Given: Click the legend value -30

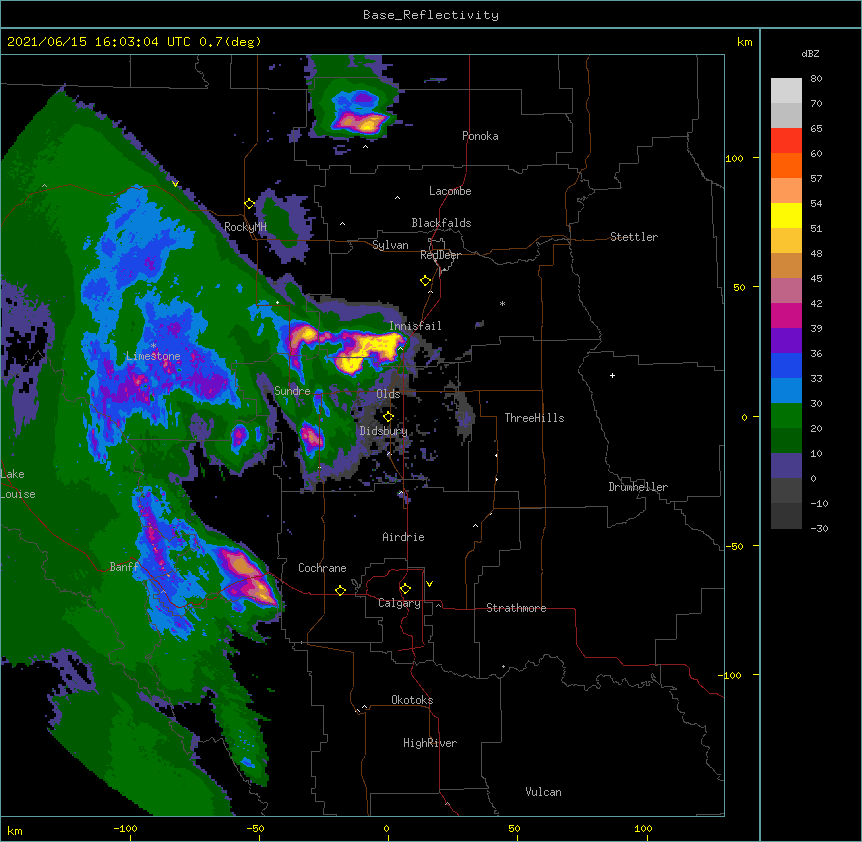Looking at the screenshot, I should [x=819, y=528].
